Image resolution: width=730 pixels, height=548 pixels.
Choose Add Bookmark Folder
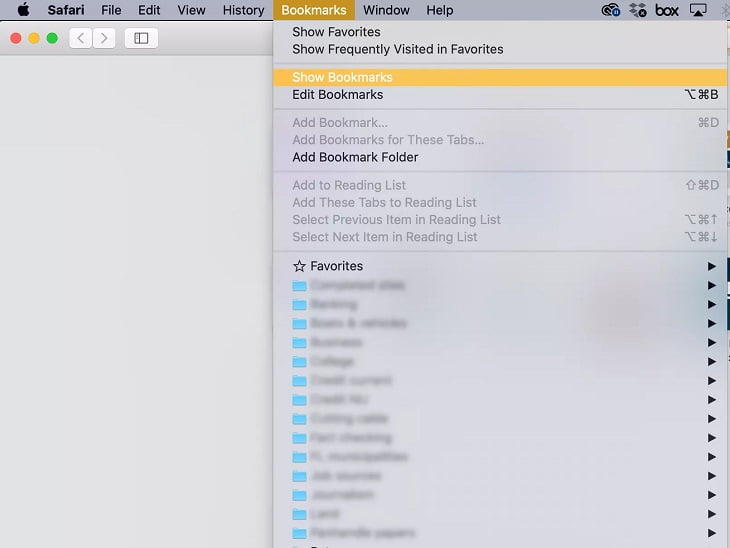click(x=500, y=157)
